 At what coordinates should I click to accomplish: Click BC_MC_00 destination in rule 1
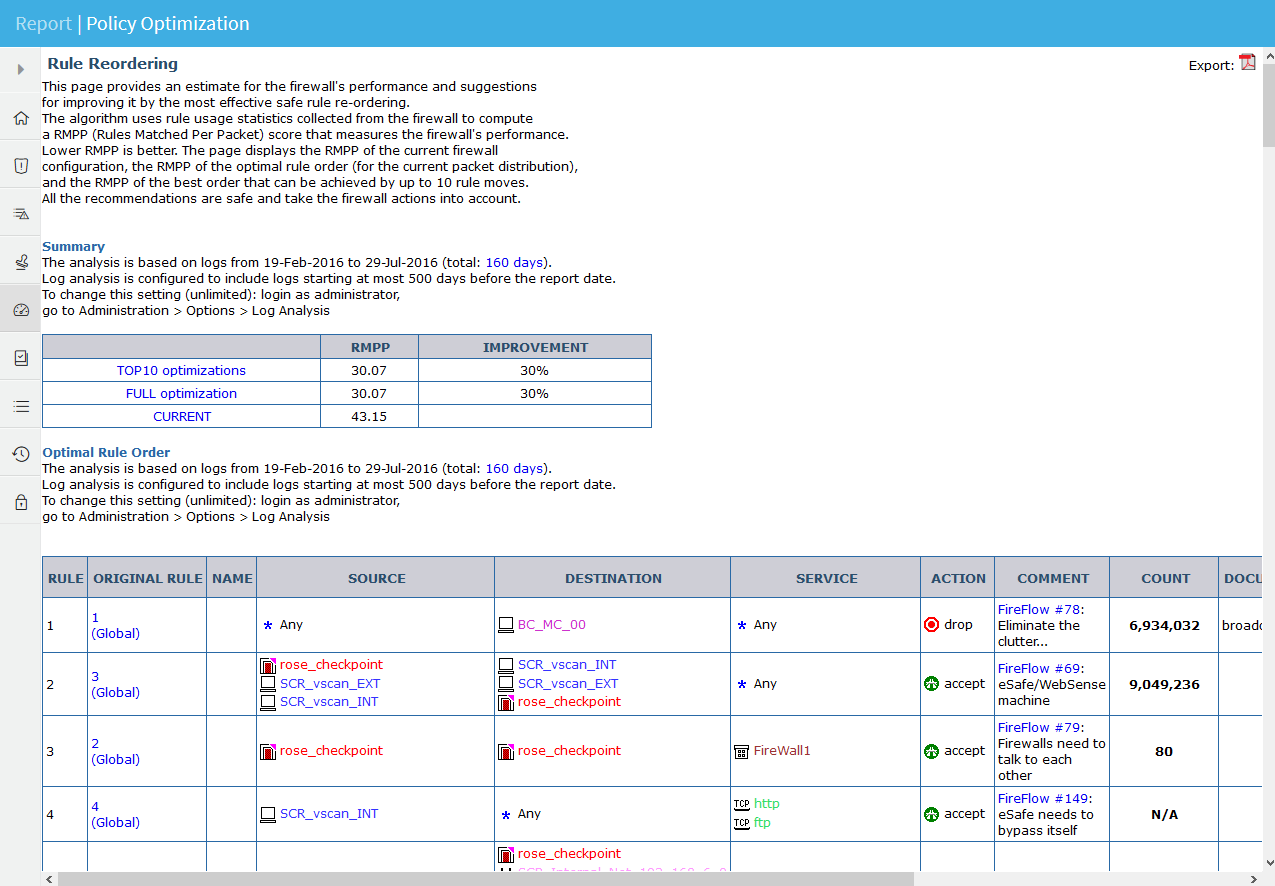click(551, 625)
